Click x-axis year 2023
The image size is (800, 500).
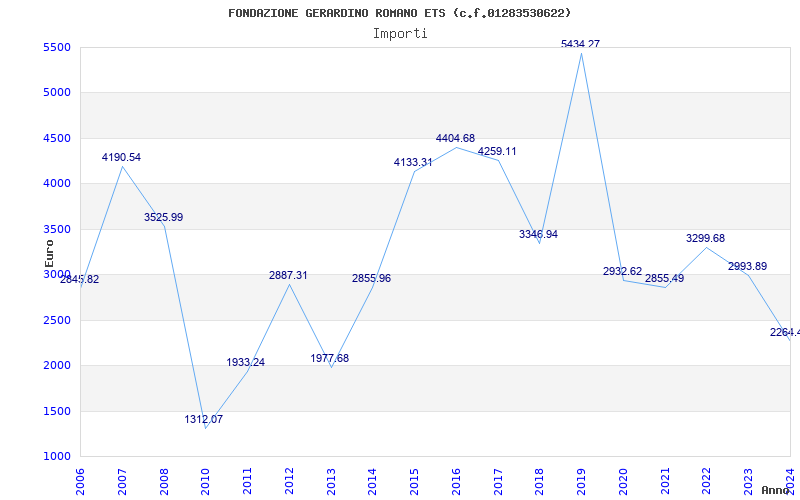click(x=748, y=481)
